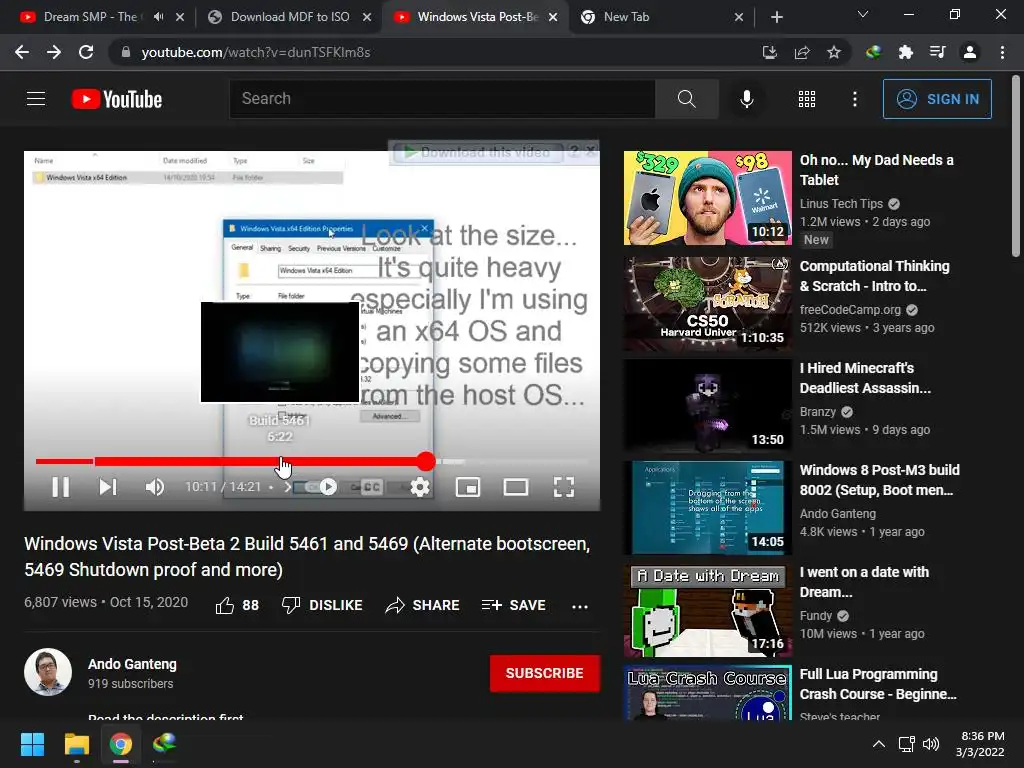Toggle closed captions in player

click(x=371, y=487)
